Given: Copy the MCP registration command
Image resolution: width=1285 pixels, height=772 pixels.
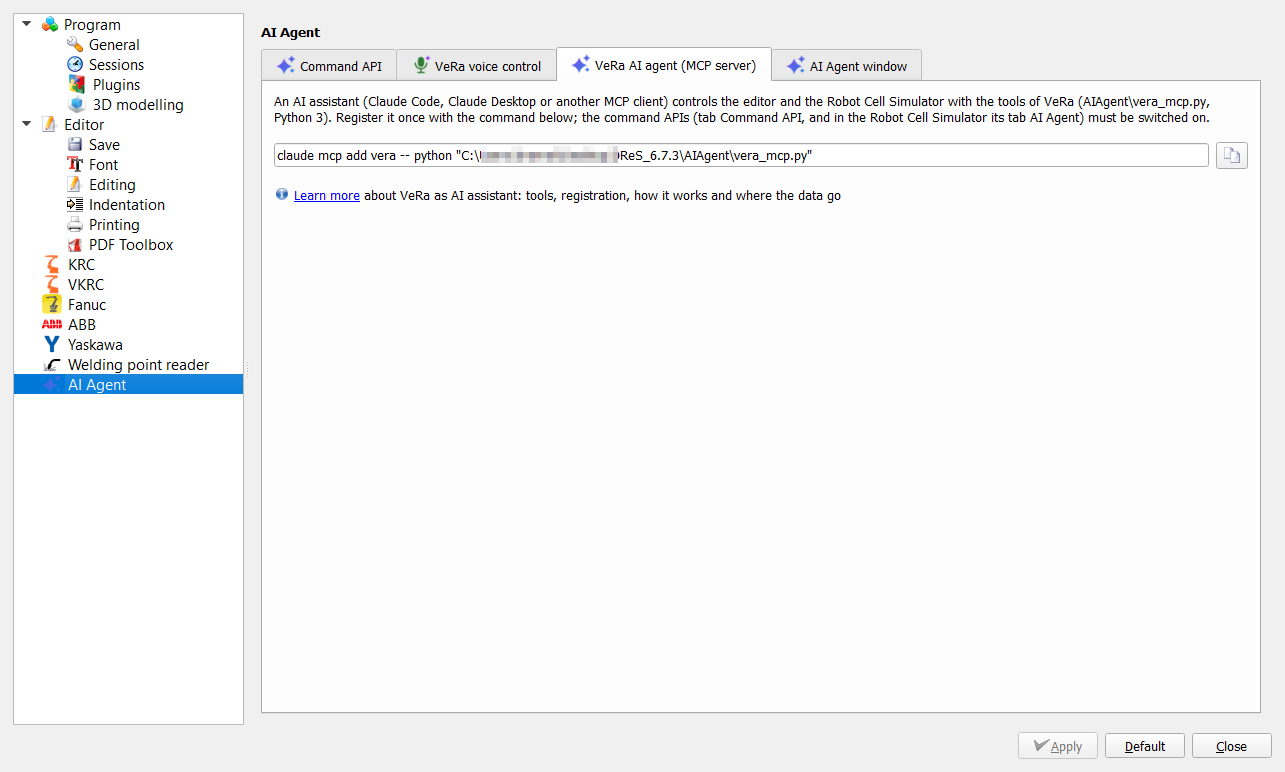Looking at the screenshot, I should pyautogui.click(x=1232, y=155).
